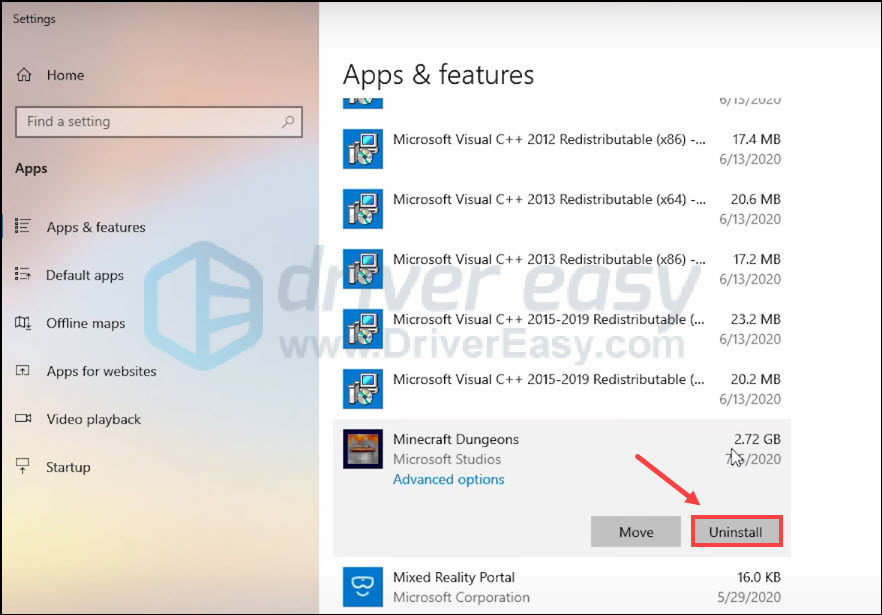
Task: Select the Minecraft Dungeons app icon
Action: pyautogui.click(x=362, y=449)
